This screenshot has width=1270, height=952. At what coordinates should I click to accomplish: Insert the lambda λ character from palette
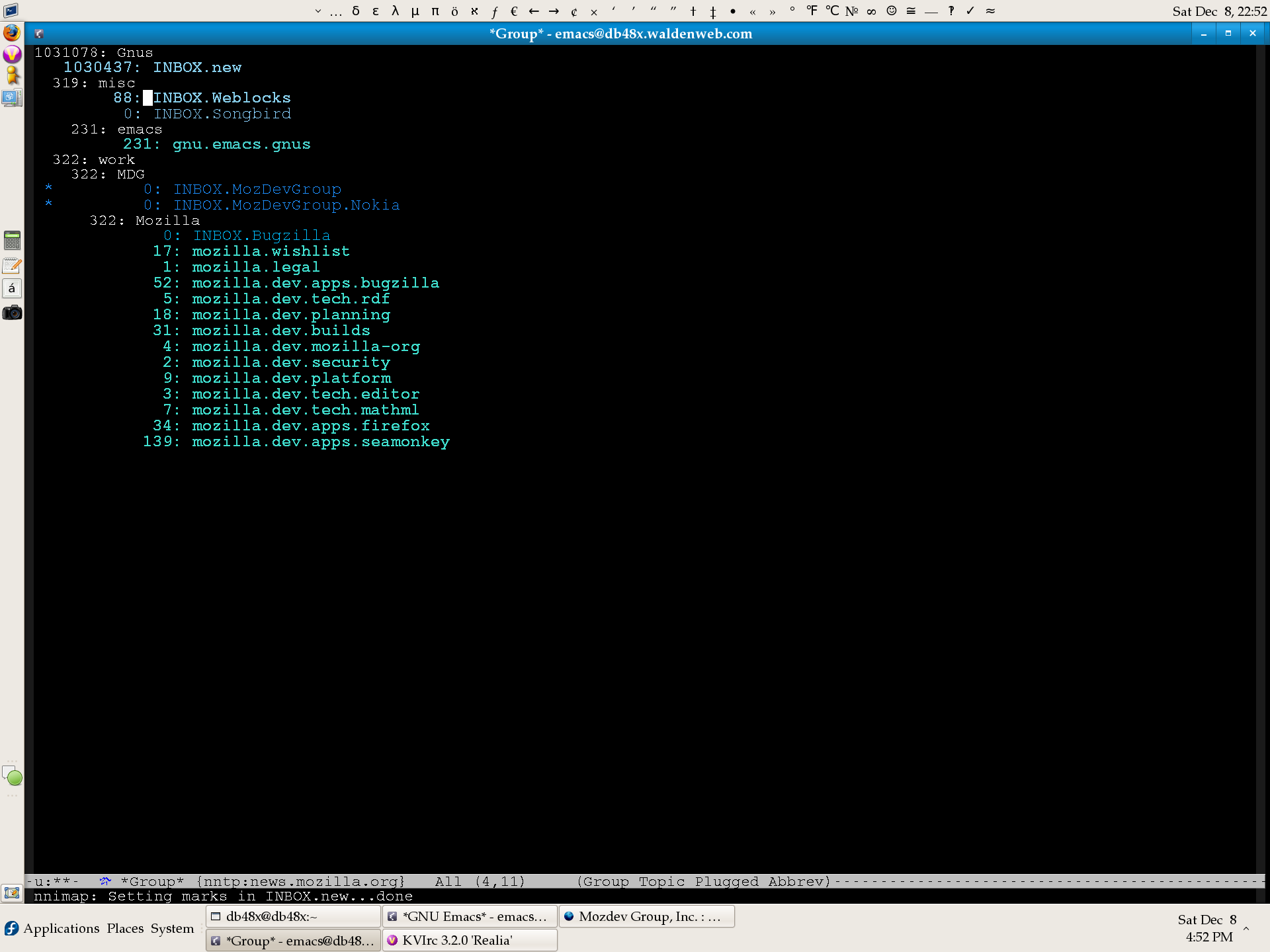(396, 11)
